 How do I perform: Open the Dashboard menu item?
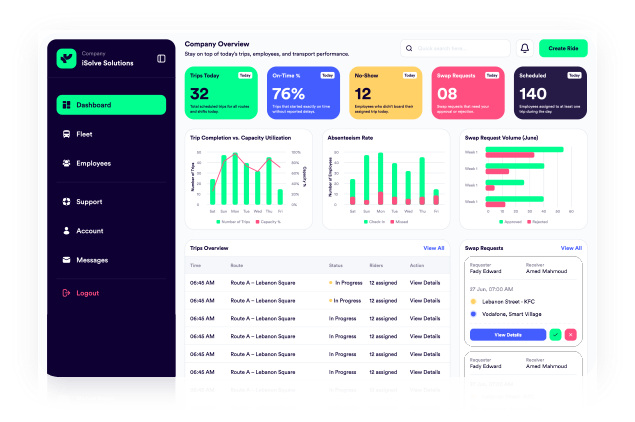coord(111,105)
